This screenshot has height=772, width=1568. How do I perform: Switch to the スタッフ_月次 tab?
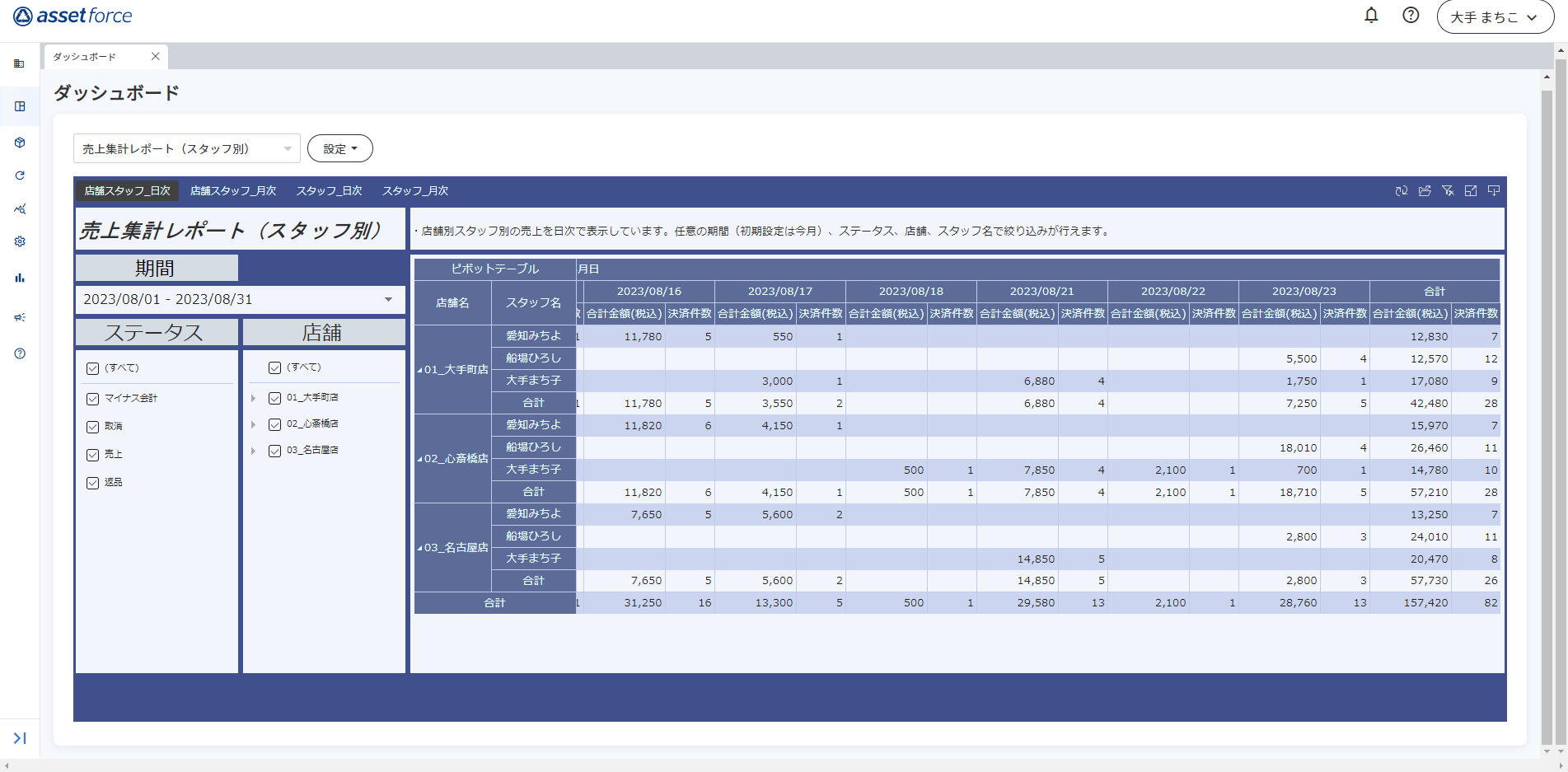(414, 191)
